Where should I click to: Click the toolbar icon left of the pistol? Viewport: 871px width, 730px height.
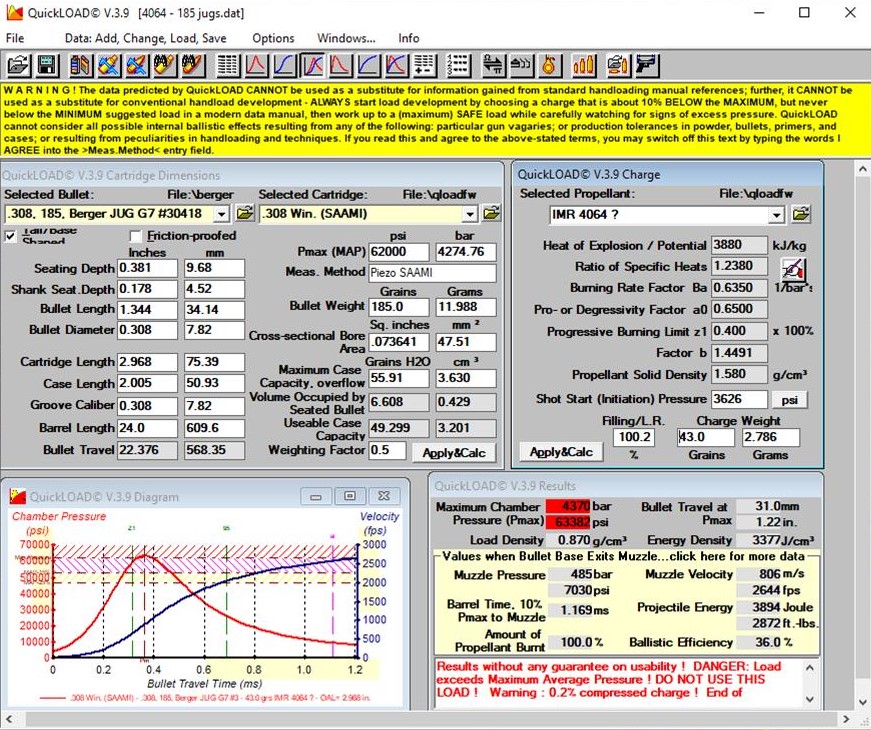point(618,66)
